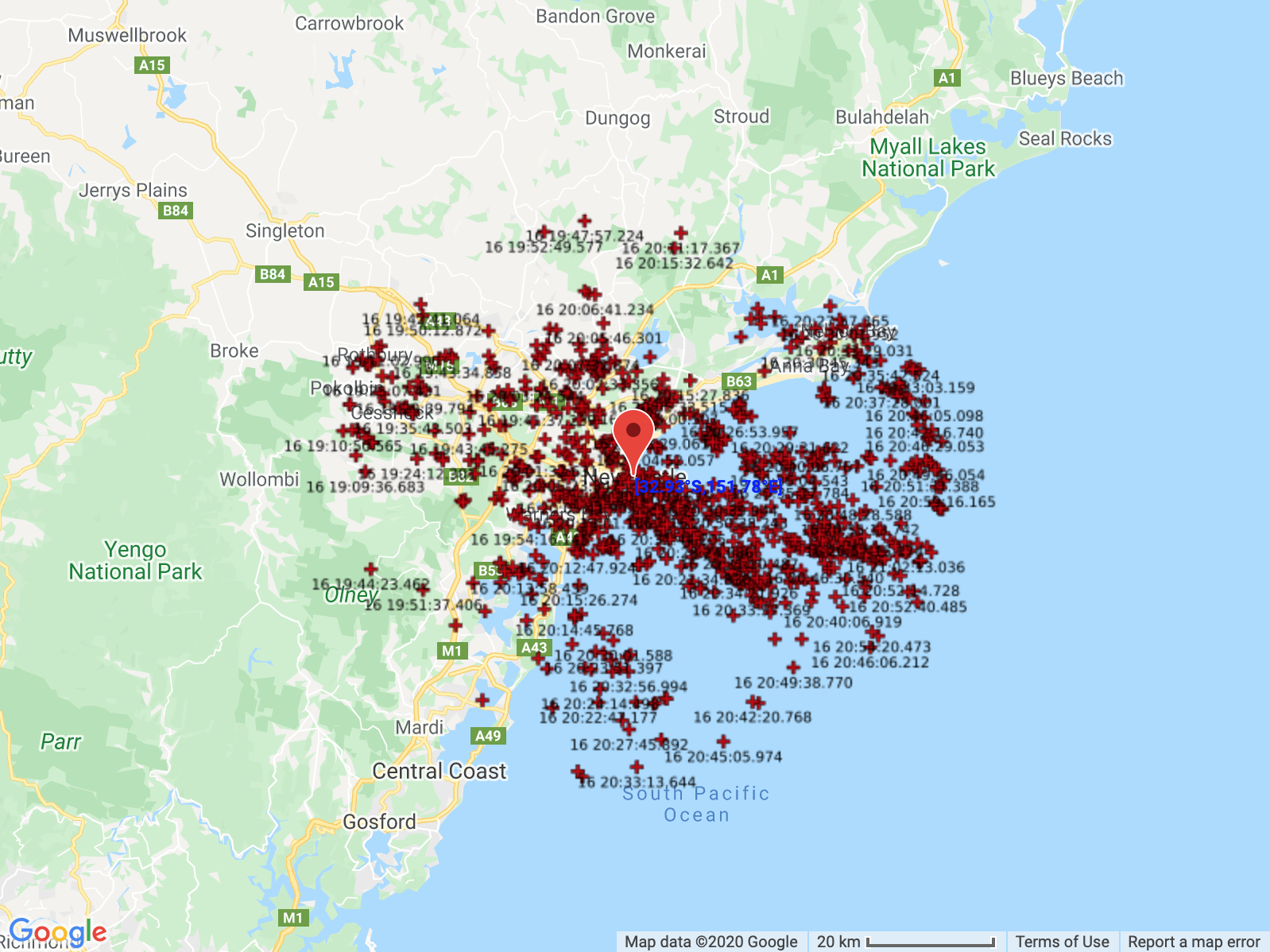Screen dimensions: 1270x952
Task: Click the Parr park label
Action: (x=60, y=741)
